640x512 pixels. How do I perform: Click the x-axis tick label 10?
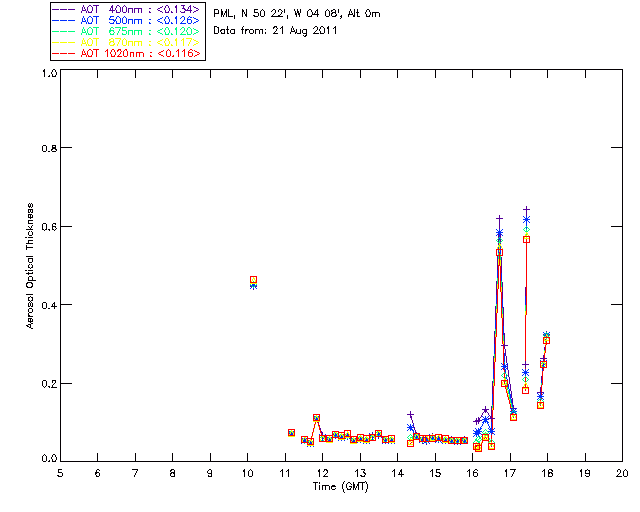[247, 473]
